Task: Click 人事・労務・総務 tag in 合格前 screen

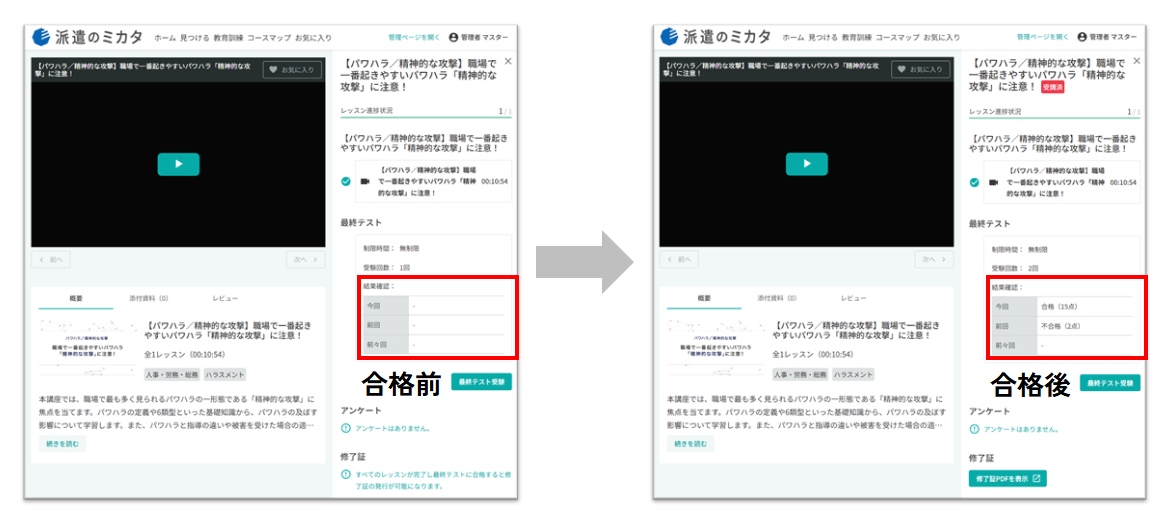Action: [171, 375]
